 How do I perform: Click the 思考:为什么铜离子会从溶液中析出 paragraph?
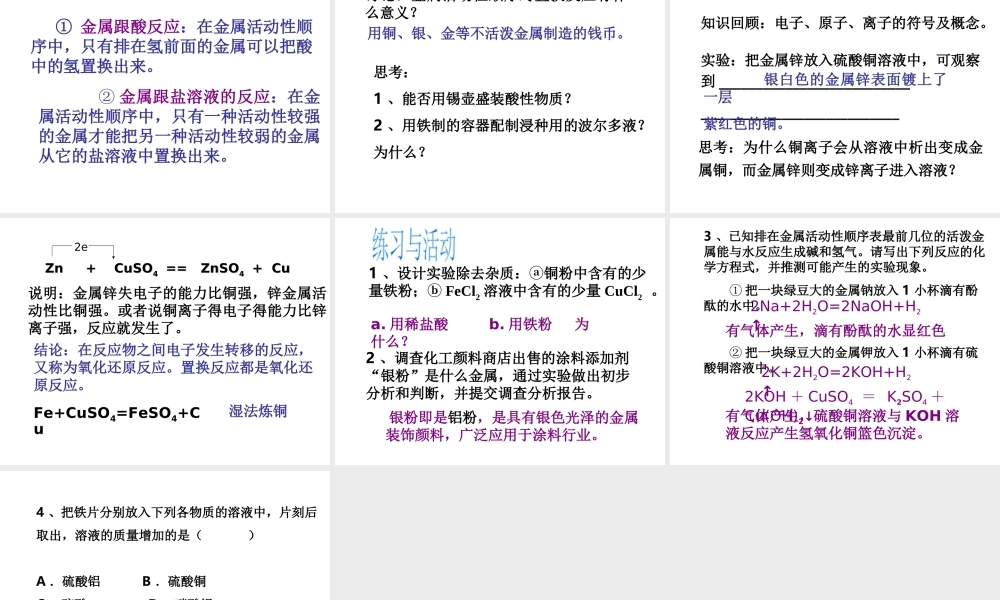(x=841, y=159)
